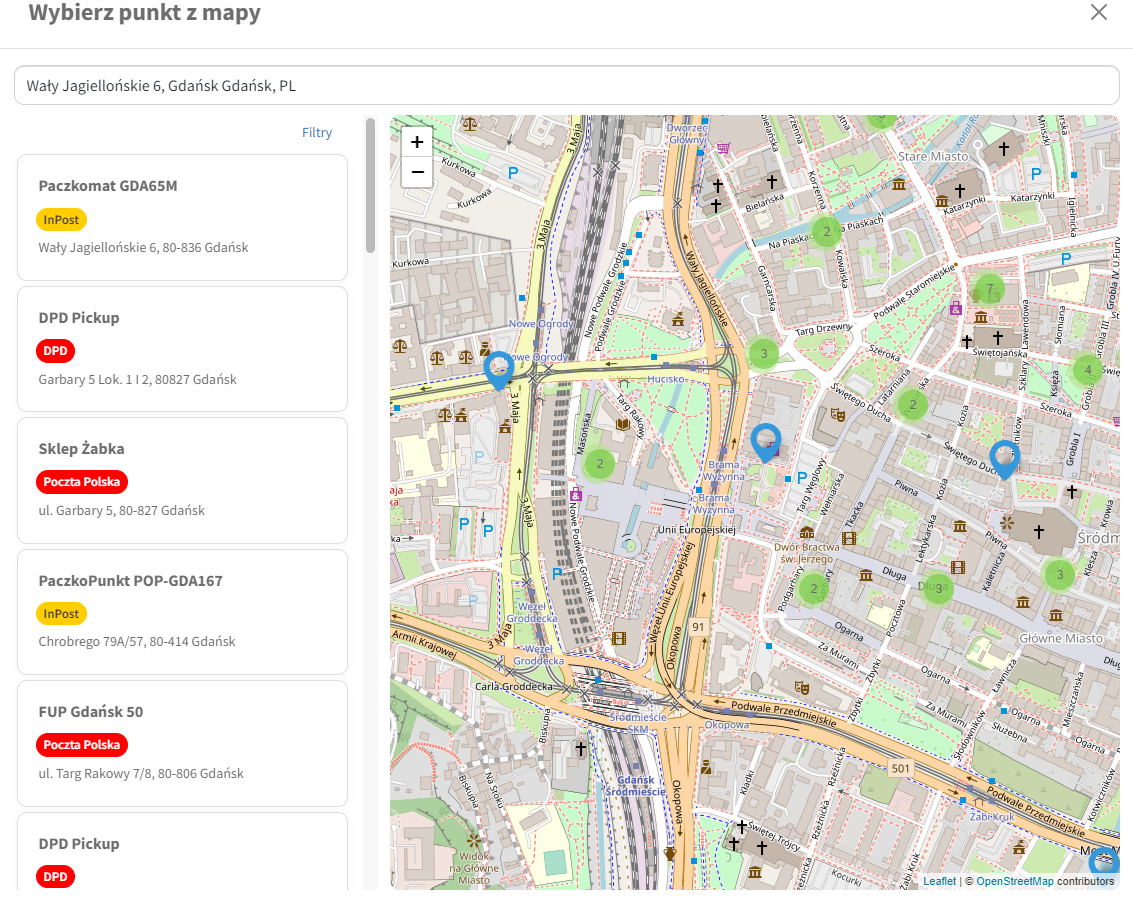Screen dimensions: 1133x901
Task: Click address 'Wały Jagiellońskie 6, 80-836 Gdańsk'
Action: tap(143, 247)
